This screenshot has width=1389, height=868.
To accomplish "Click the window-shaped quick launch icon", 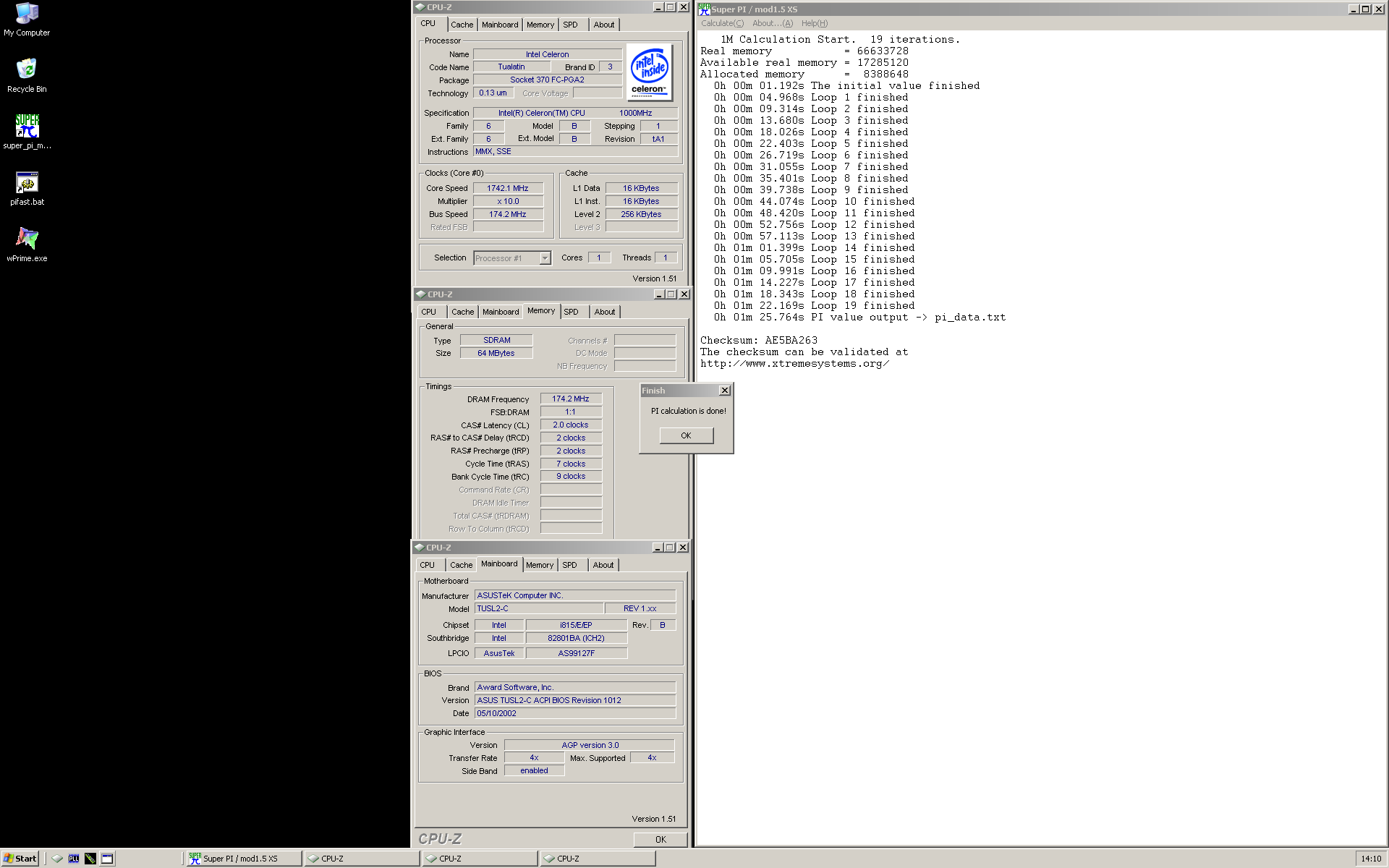I will (107, 859).
